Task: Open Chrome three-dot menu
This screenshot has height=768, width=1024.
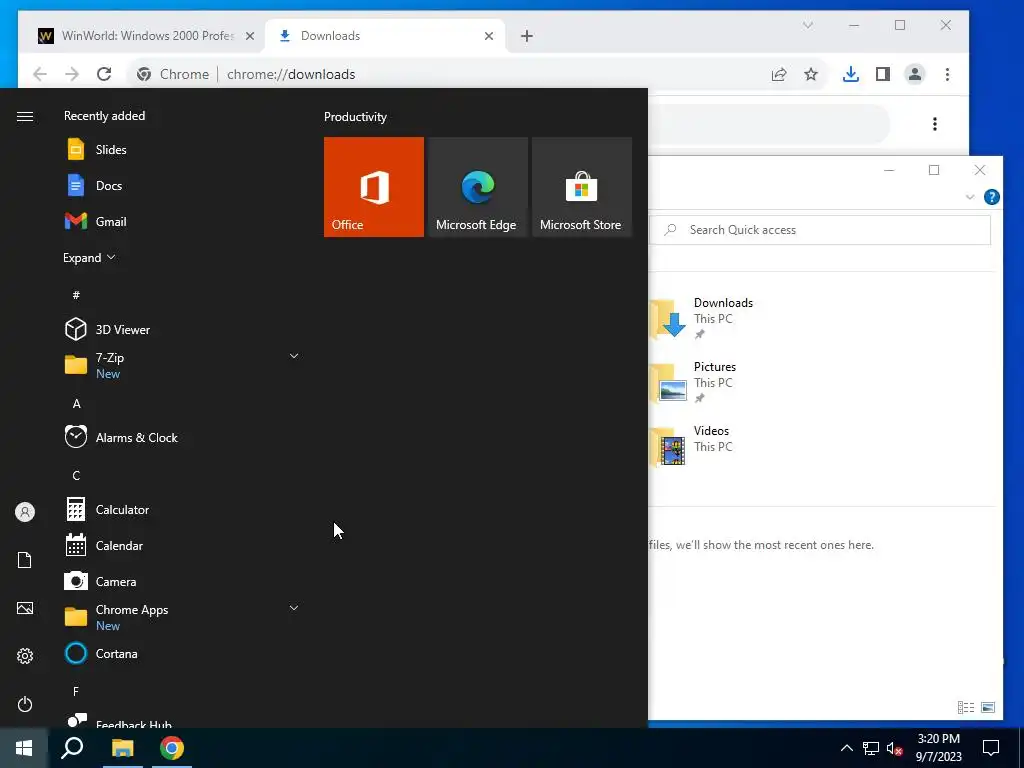Action: click(947, 74)
